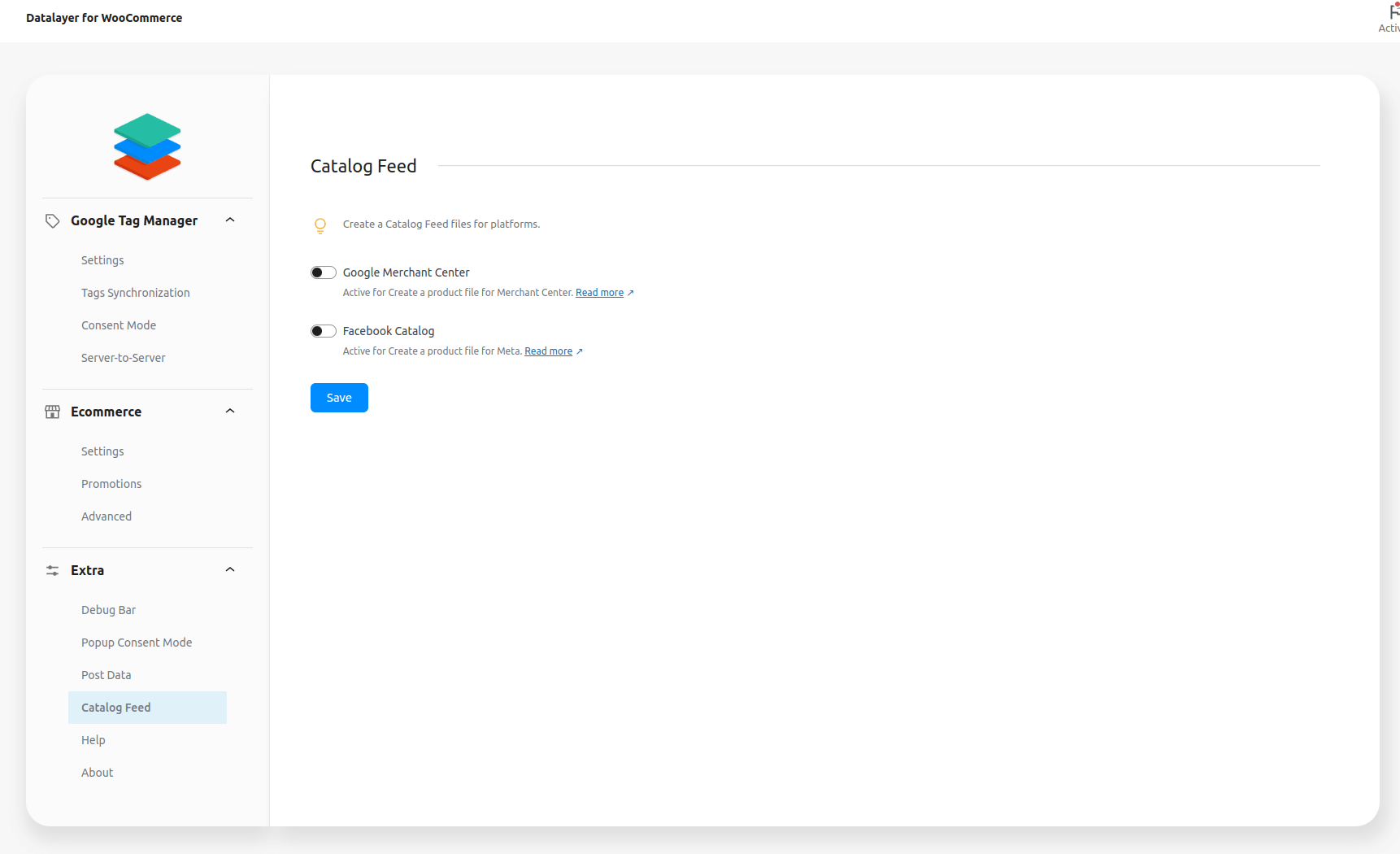1400x854 pixels.
Task: Click the Datalayer for WooCommerce header title
Action: (104, 17)
